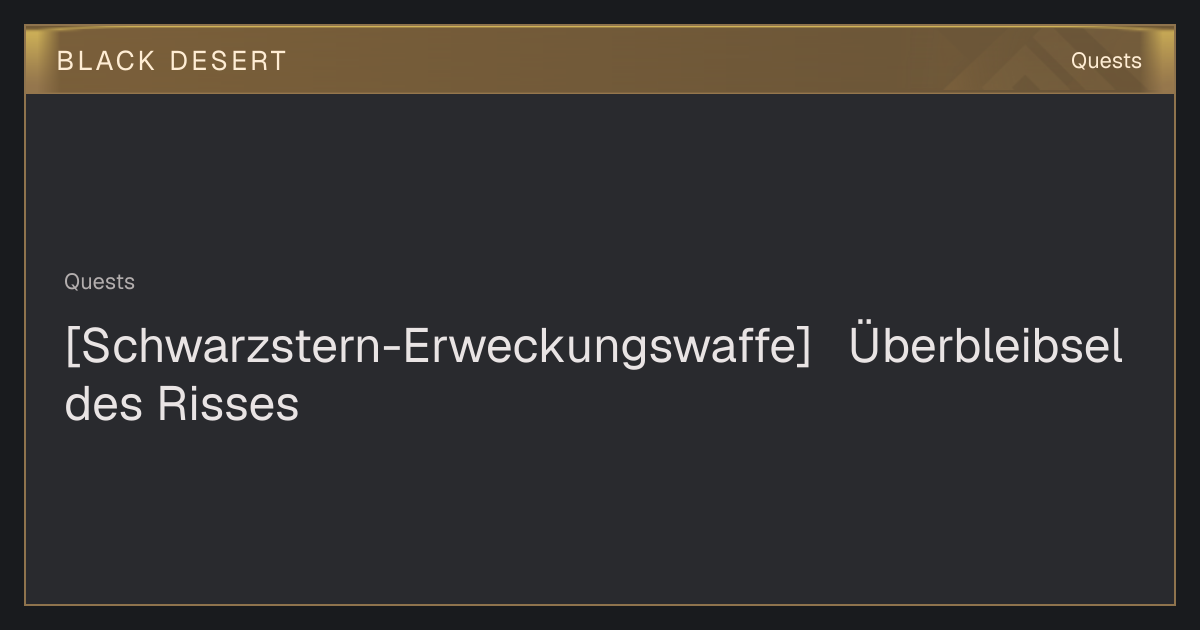
Task: Click the gold header banner's empty center
Action: tap(650, 60)
